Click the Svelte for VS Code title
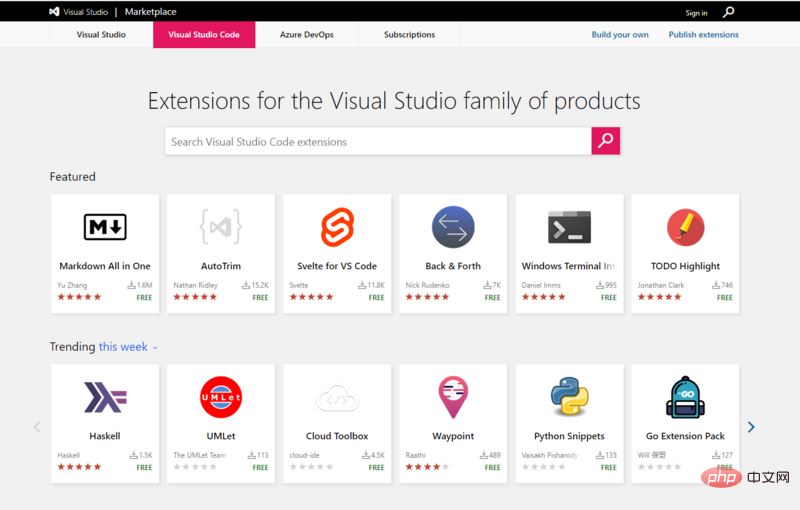The width and height of the screenshot is (800, 510). tap(337, 266)
